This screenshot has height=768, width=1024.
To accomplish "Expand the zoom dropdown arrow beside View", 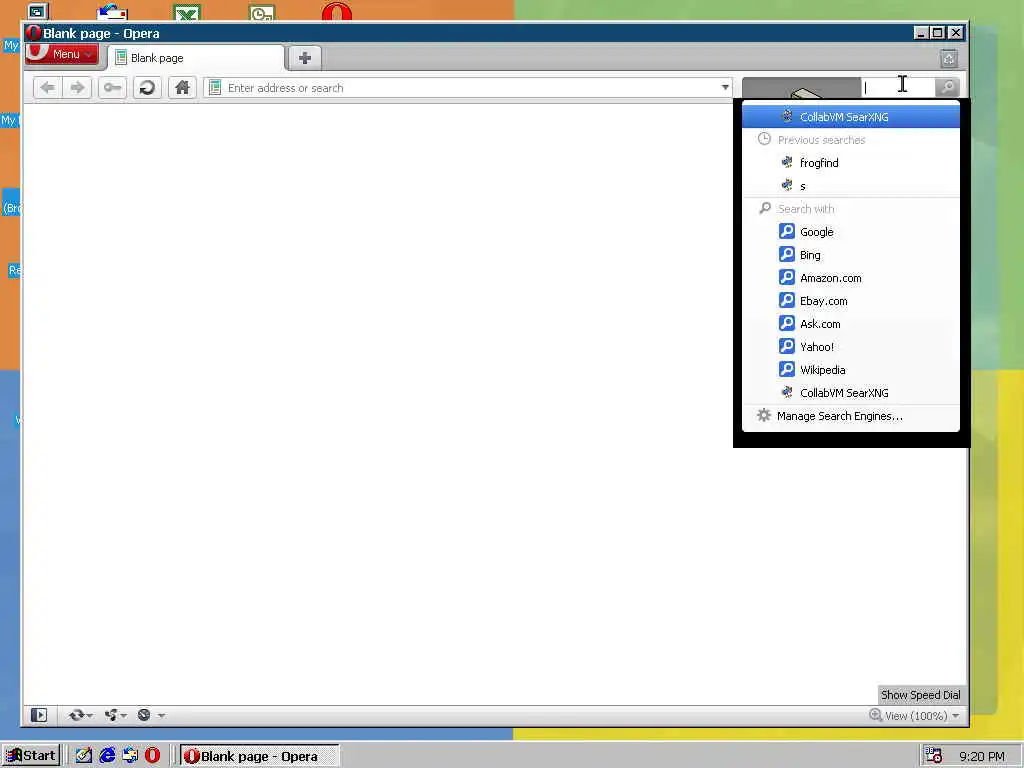I will (956, 716).
